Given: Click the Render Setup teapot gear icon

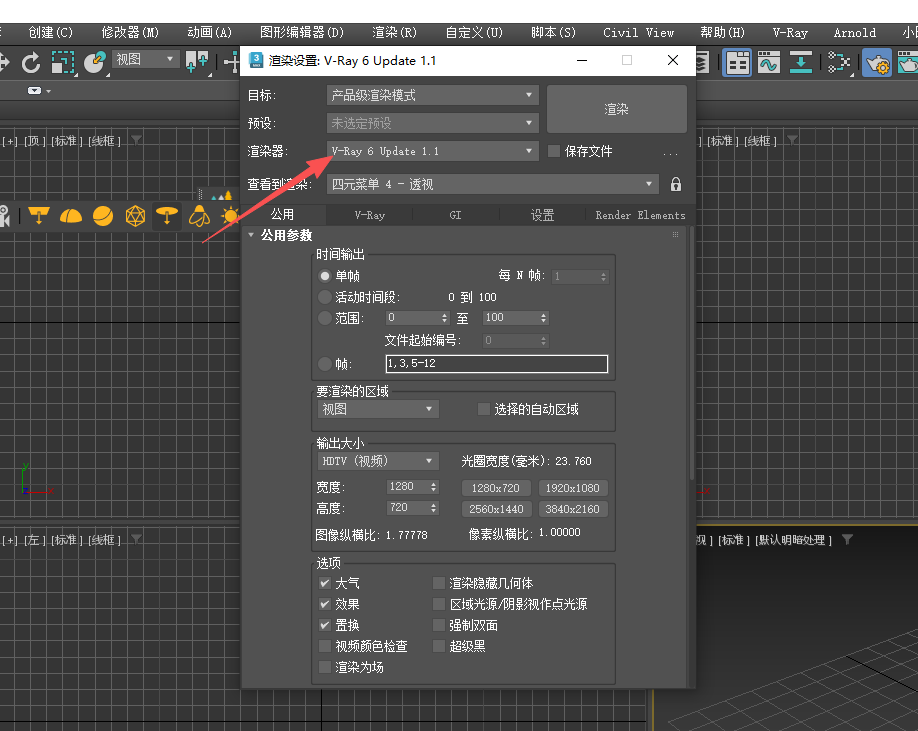Looking at the screenshot, I should click(877, 62).
